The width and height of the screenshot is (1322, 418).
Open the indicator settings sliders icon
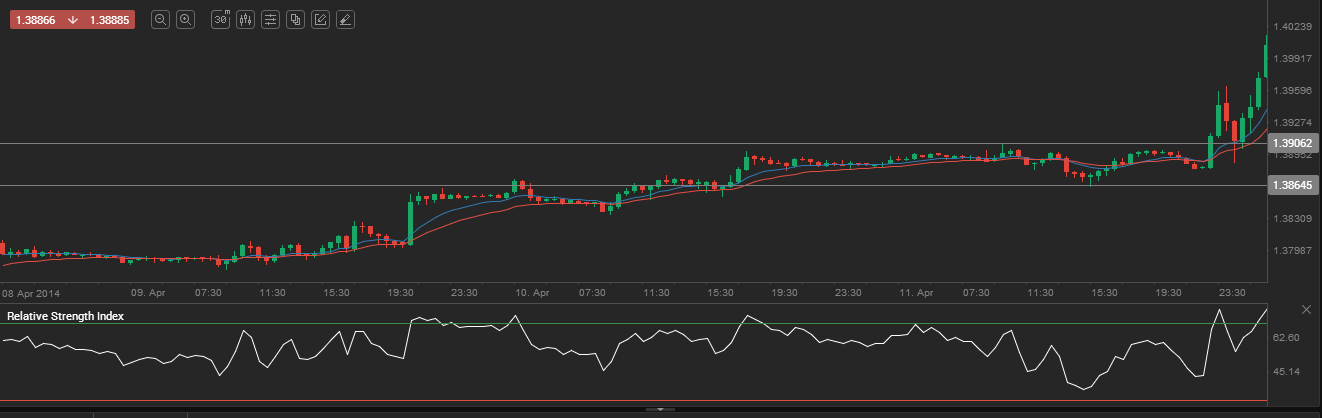(x=270, y=20)
